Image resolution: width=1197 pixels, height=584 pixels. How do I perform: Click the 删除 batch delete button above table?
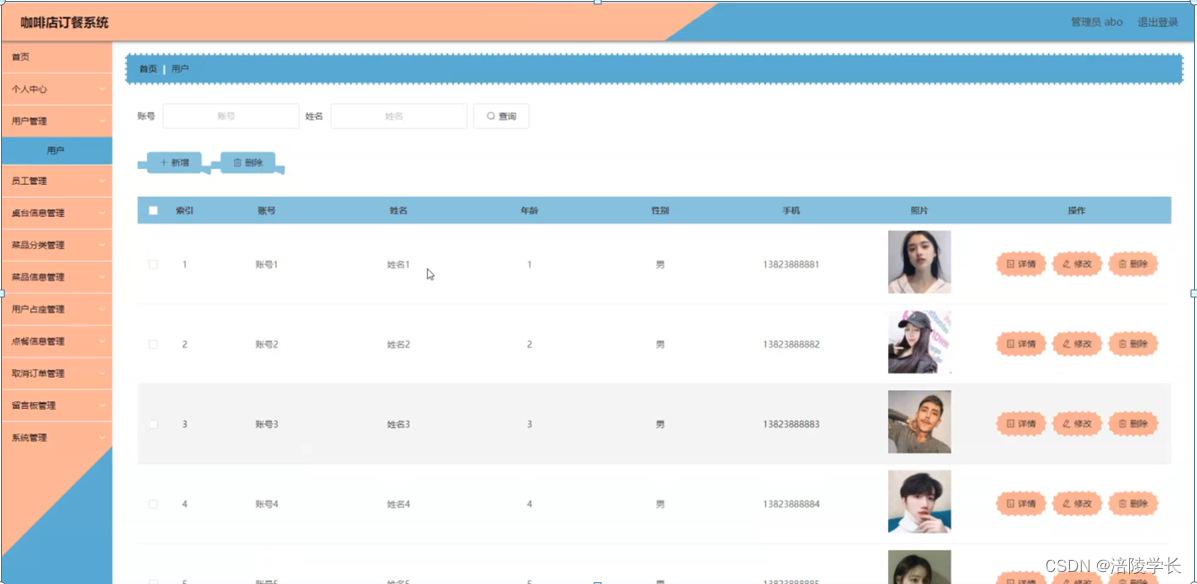pos(247,163)
